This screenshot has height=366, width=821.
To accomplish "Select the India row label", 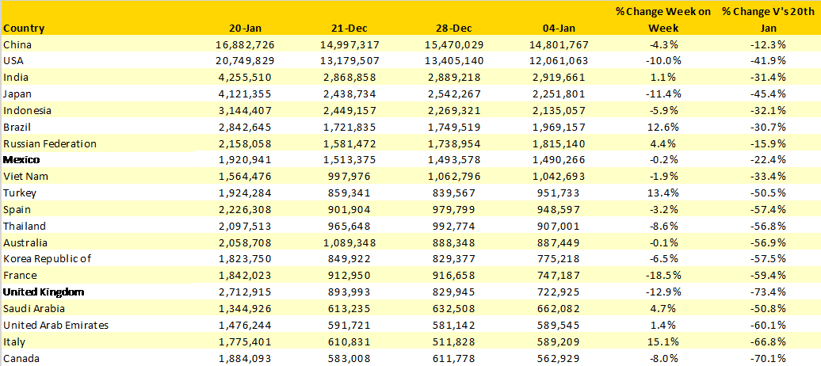I will pos(16,77).
